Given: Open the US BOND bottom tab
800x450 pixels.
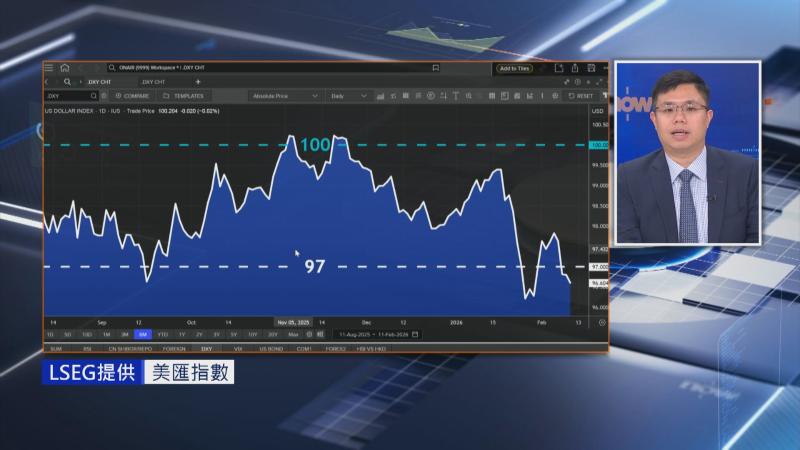Looking at the screenshot, I should click(x=271, y=349).
